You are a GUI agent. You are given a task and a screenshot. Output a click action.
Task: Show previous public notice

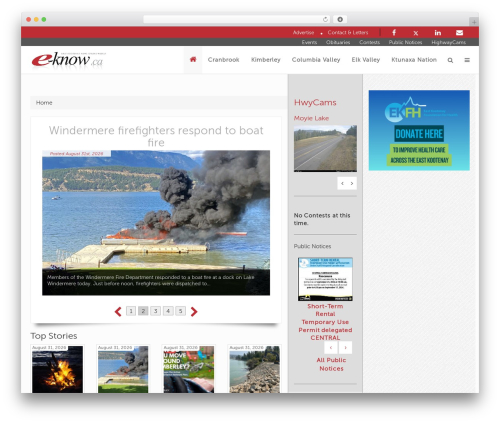click(331, 348)
